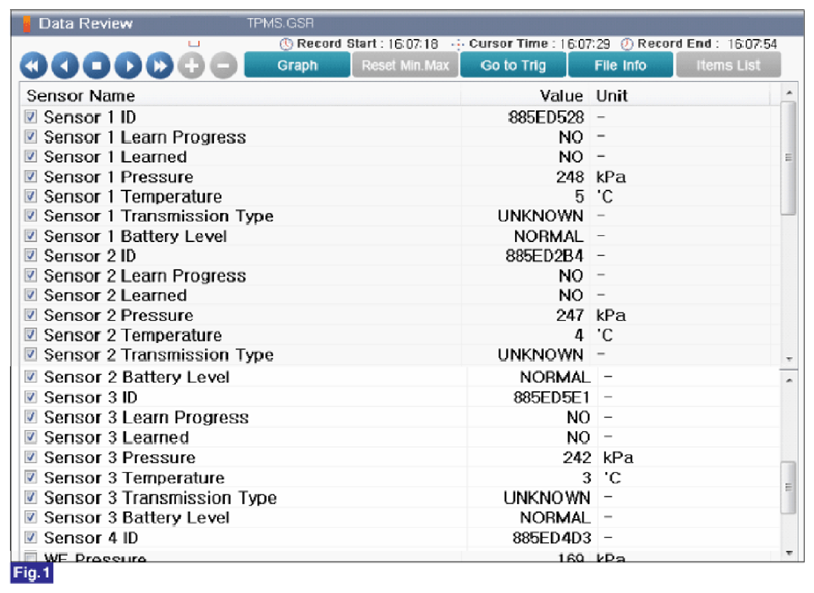This screenshot has height=593, width=814.
Task: Click the upper list's scroll up arrow
Action: coord(789,92)
